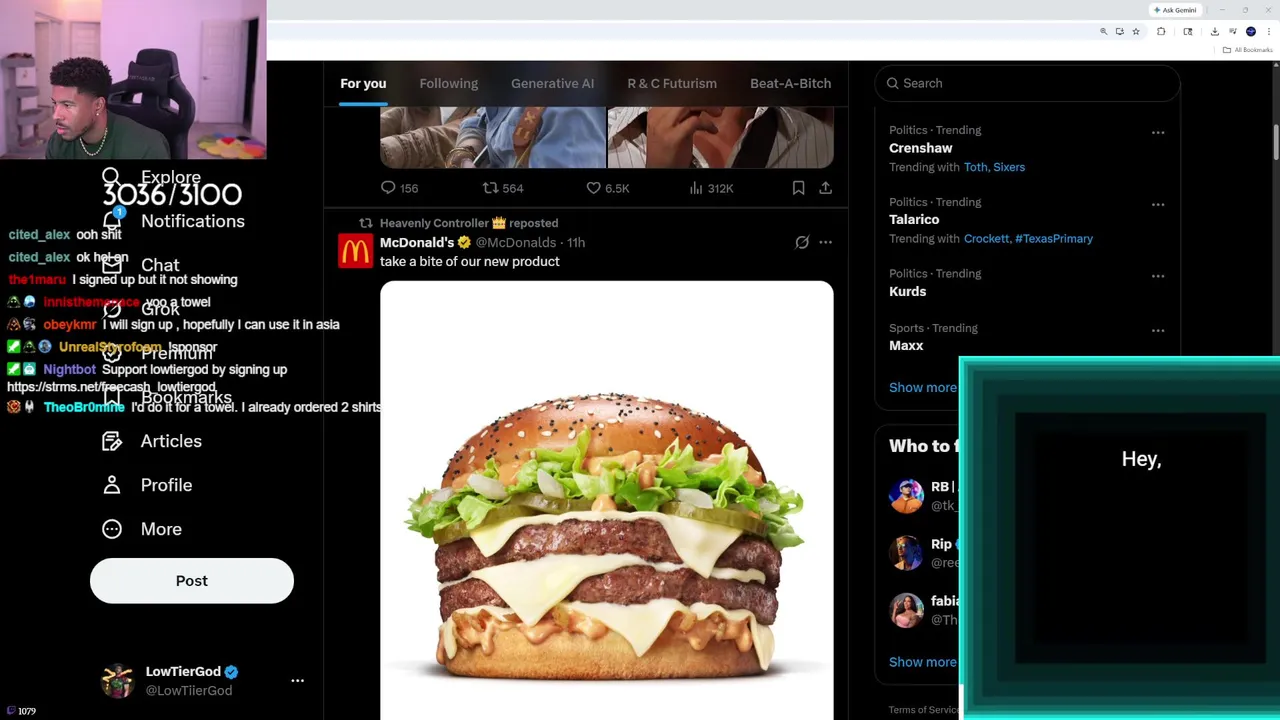
Task: Open more options on McDonald's post
Action: tap(825, 242)
